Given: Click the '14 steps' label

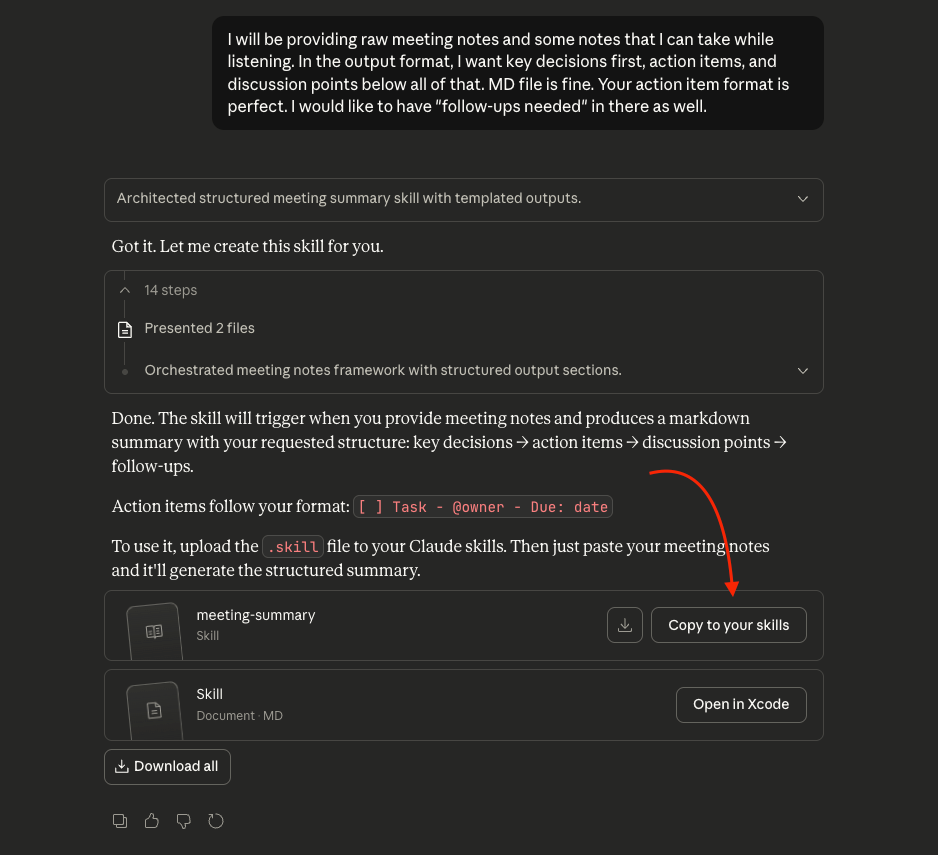Looking at the screenshot, I should [170, 290].
